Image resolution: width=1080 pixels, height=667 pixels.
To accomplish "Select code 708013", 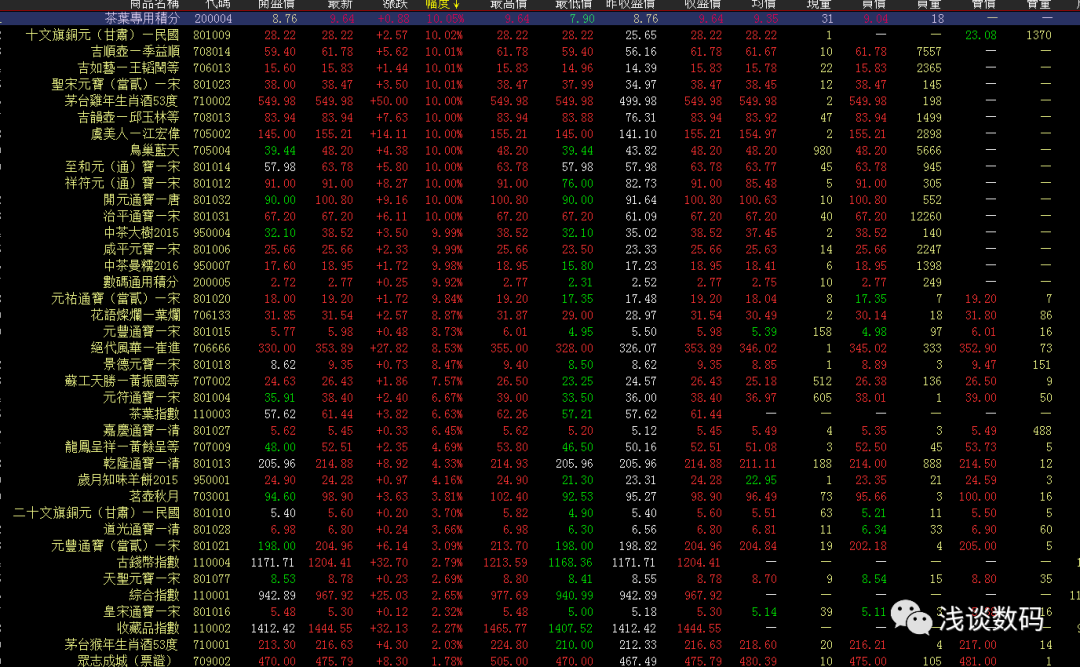I will [x=211, y=118].
